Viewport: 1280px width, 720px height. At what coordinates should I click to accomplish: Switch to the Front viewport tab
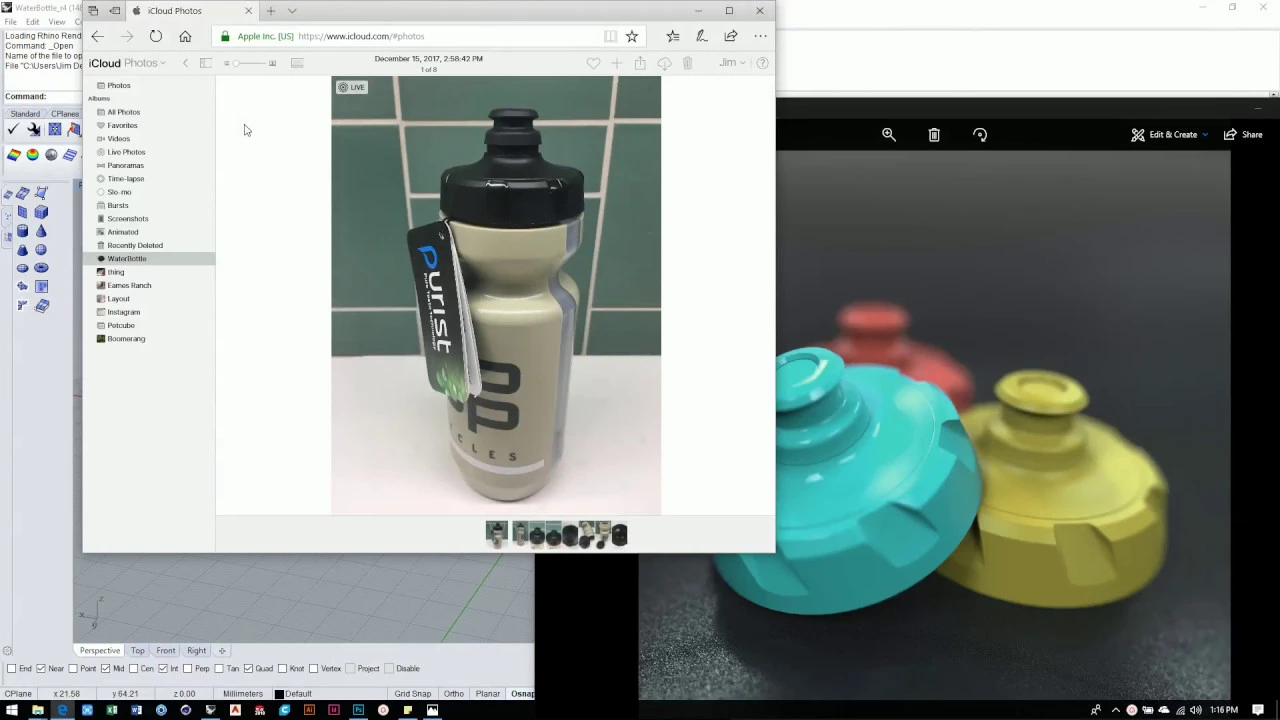(x=166, y=651)
